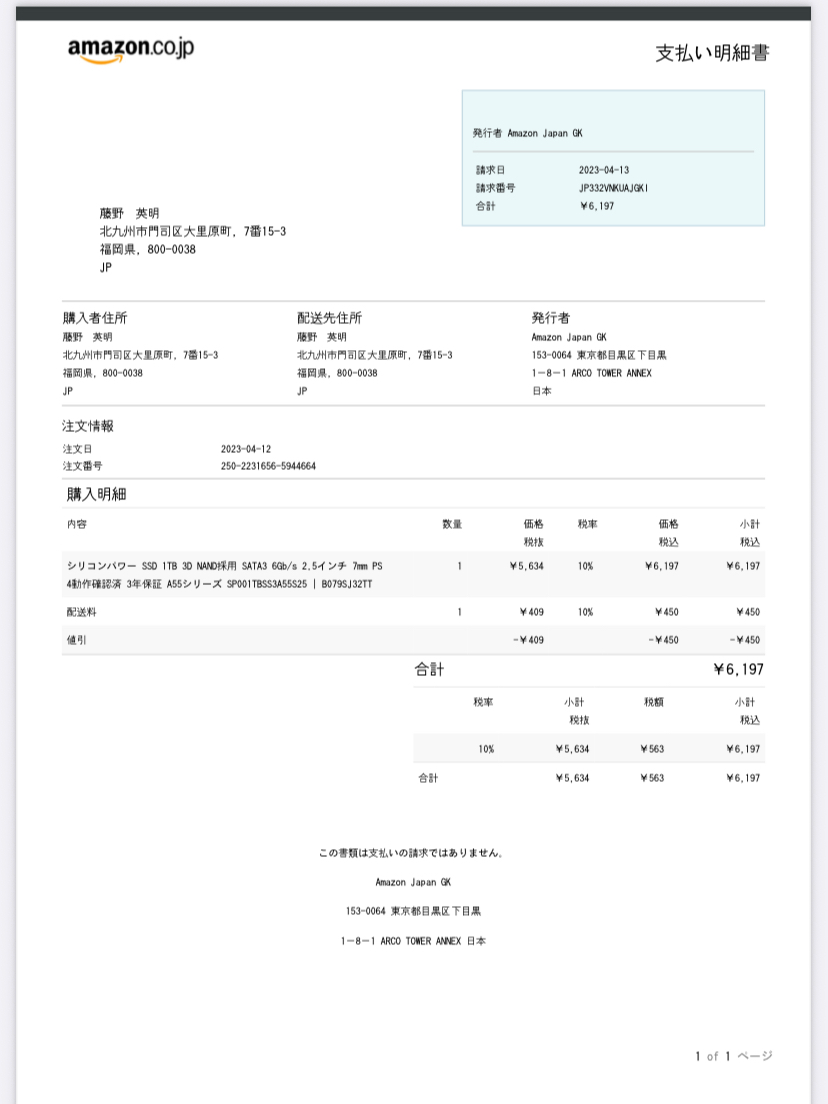Click the 配送料 row label
The image size is (828, 1104).
(81, 611)
